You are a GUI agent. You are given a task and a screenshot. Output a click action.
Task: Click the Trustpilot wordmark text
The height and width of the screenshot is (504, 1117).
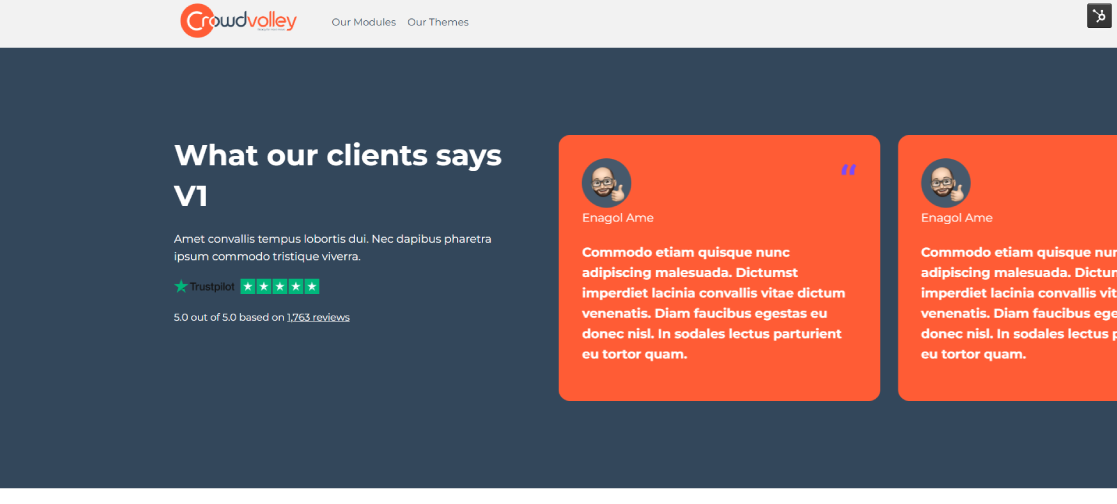coord(212,287)
